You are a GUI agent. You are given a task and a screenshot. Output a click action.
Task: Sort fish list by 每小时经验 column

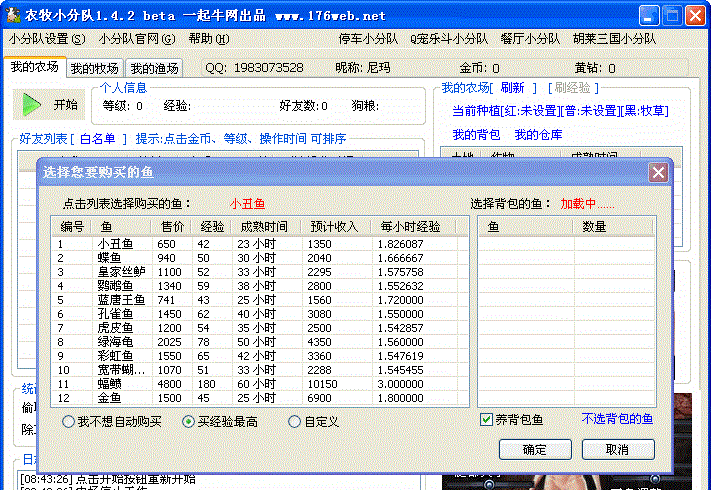pos(410,227)
